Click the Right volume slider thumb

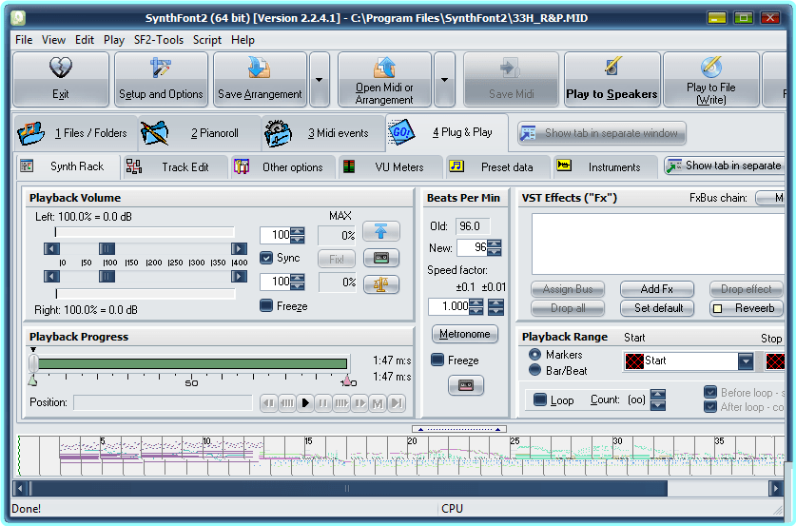coord(107,276)
